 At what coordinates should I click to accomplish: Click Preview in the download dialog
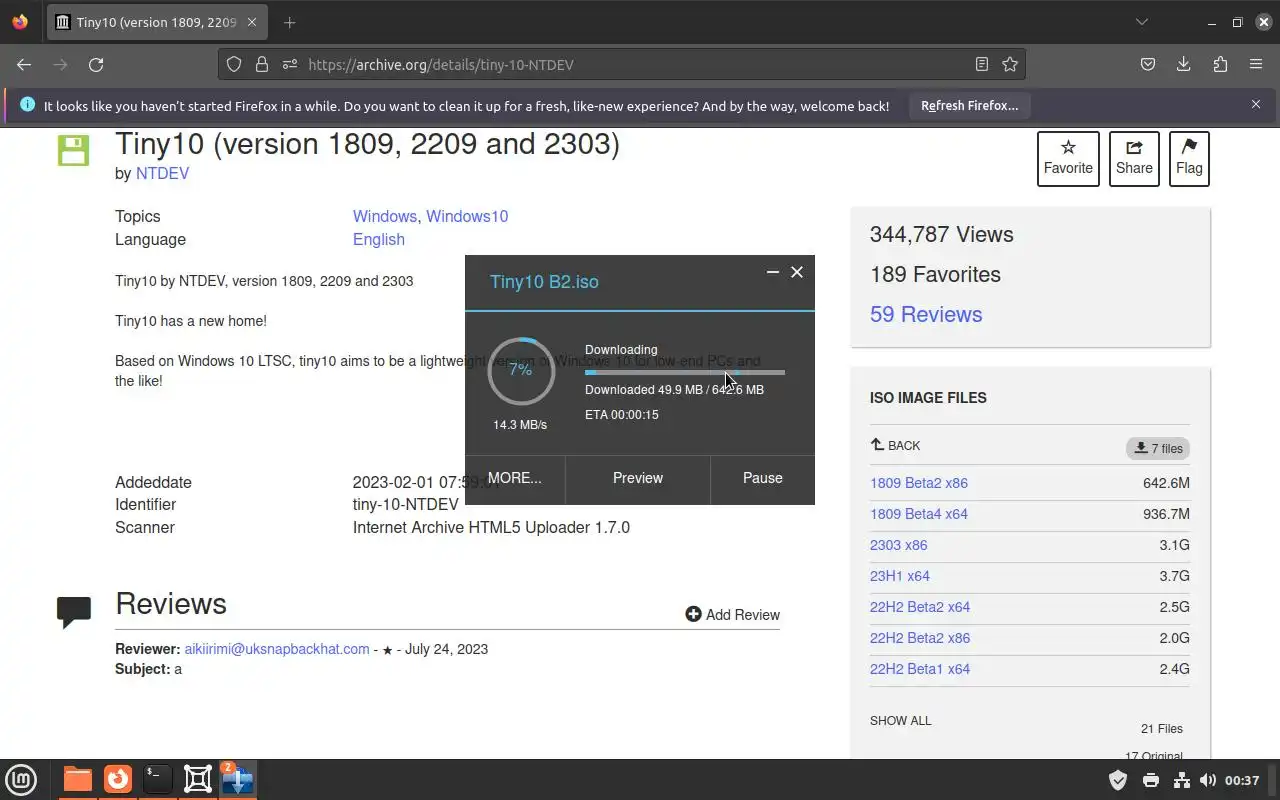pyautogui.click(x=638, y=478)
